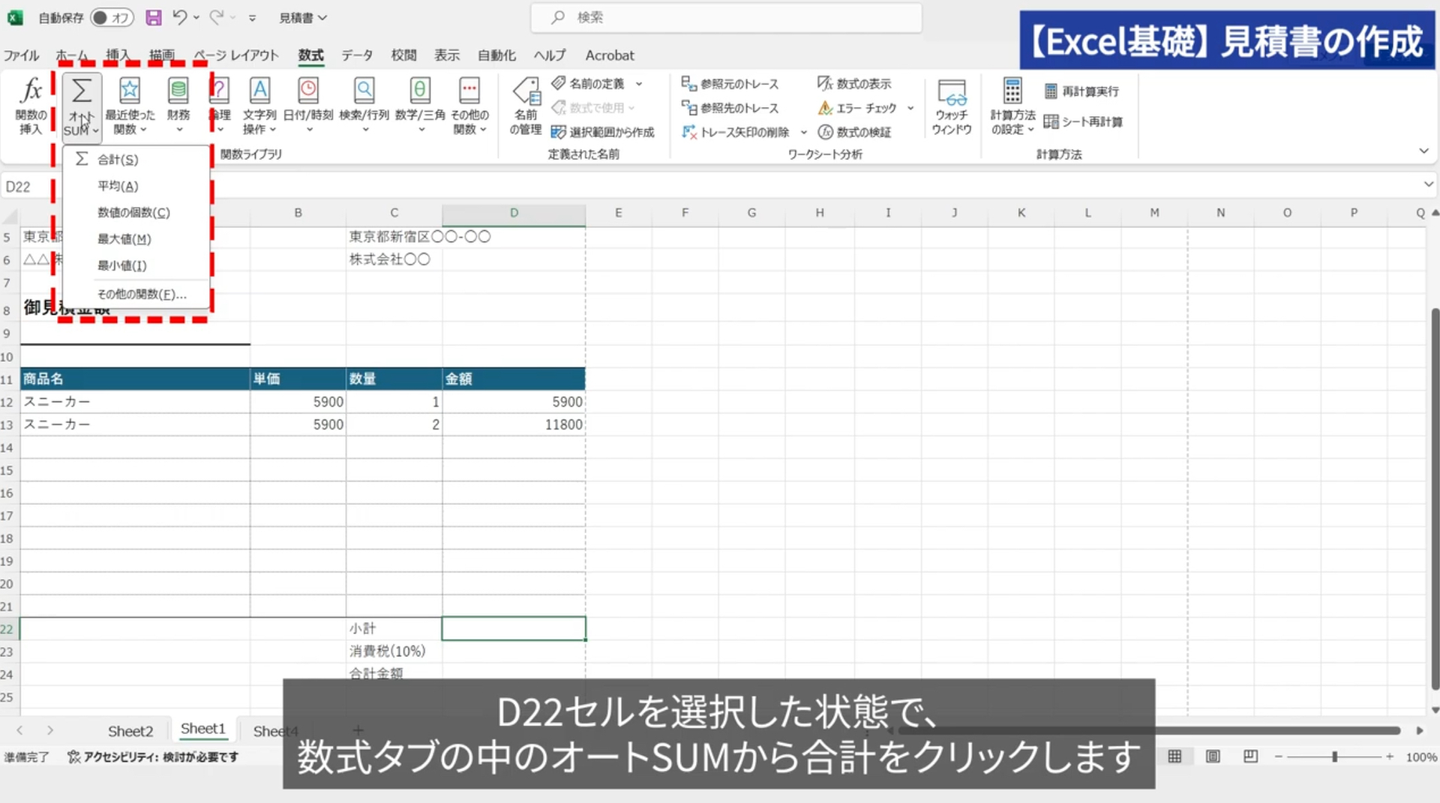
Task: Click the vertical scrollbar
Action: (1435, 498)
